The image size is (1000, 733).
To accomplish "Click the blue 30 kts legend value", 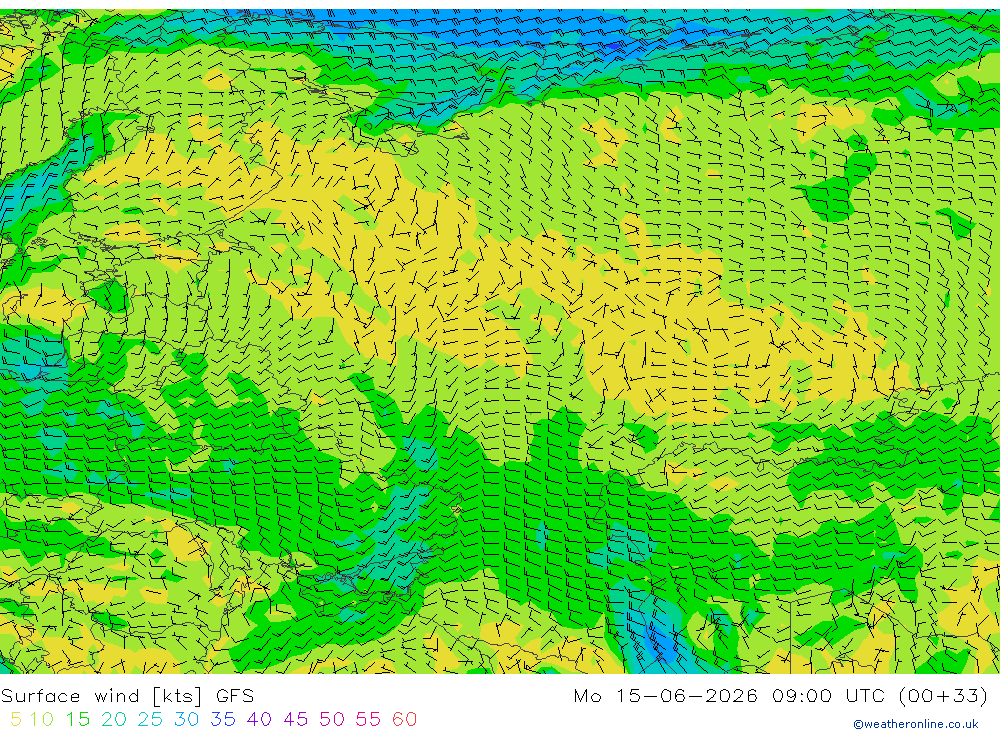I will (x=187, y=719).
